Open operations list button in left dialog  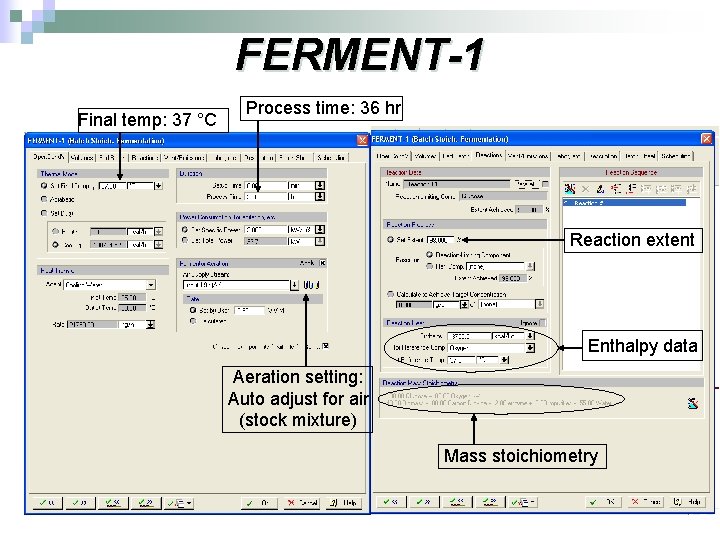(x=179, y=503)
